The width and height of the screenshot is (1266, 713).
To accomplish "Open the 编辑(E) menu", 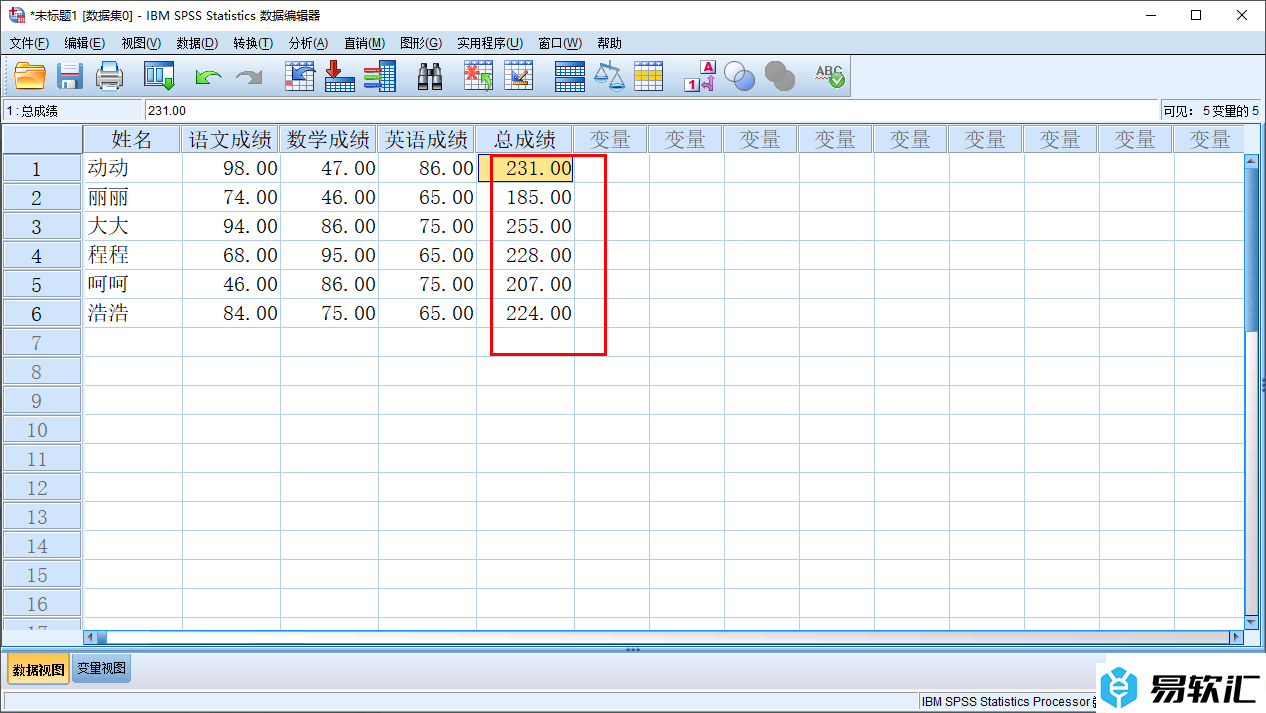I will [84, 43].
